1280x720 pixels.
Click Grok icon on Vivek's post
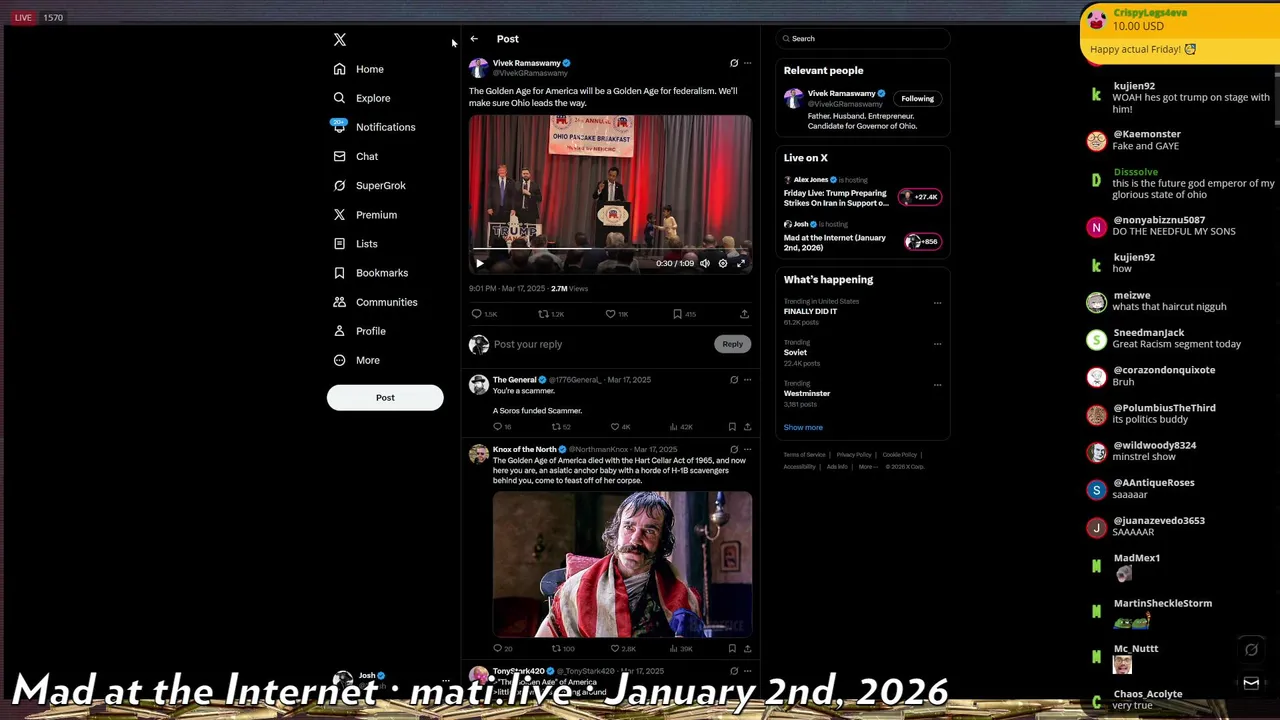[734, 63]
